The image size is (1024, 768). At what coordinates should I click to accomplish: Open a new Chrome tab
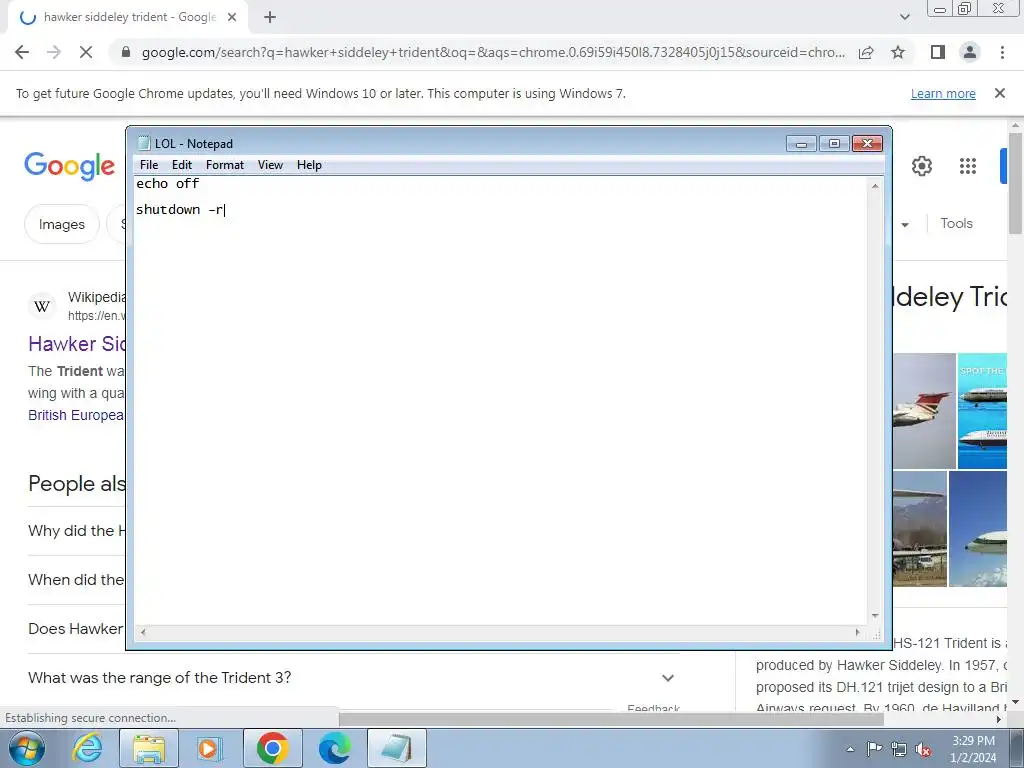click(x=270, y=18)
